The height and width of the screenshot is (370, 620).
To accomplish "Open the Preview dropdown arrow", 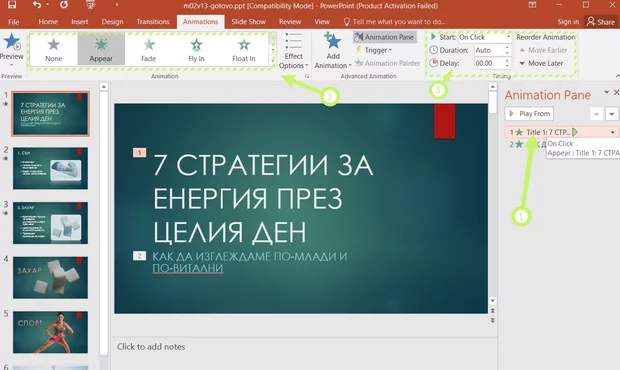I will [x=11, y=65].
